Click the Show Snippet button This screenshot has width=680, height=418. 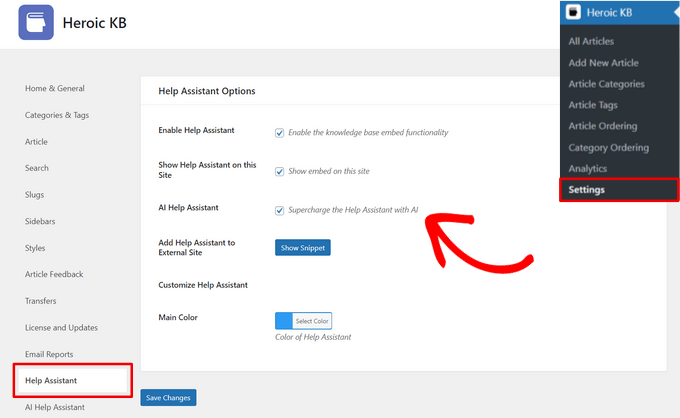tap(302, 247)
